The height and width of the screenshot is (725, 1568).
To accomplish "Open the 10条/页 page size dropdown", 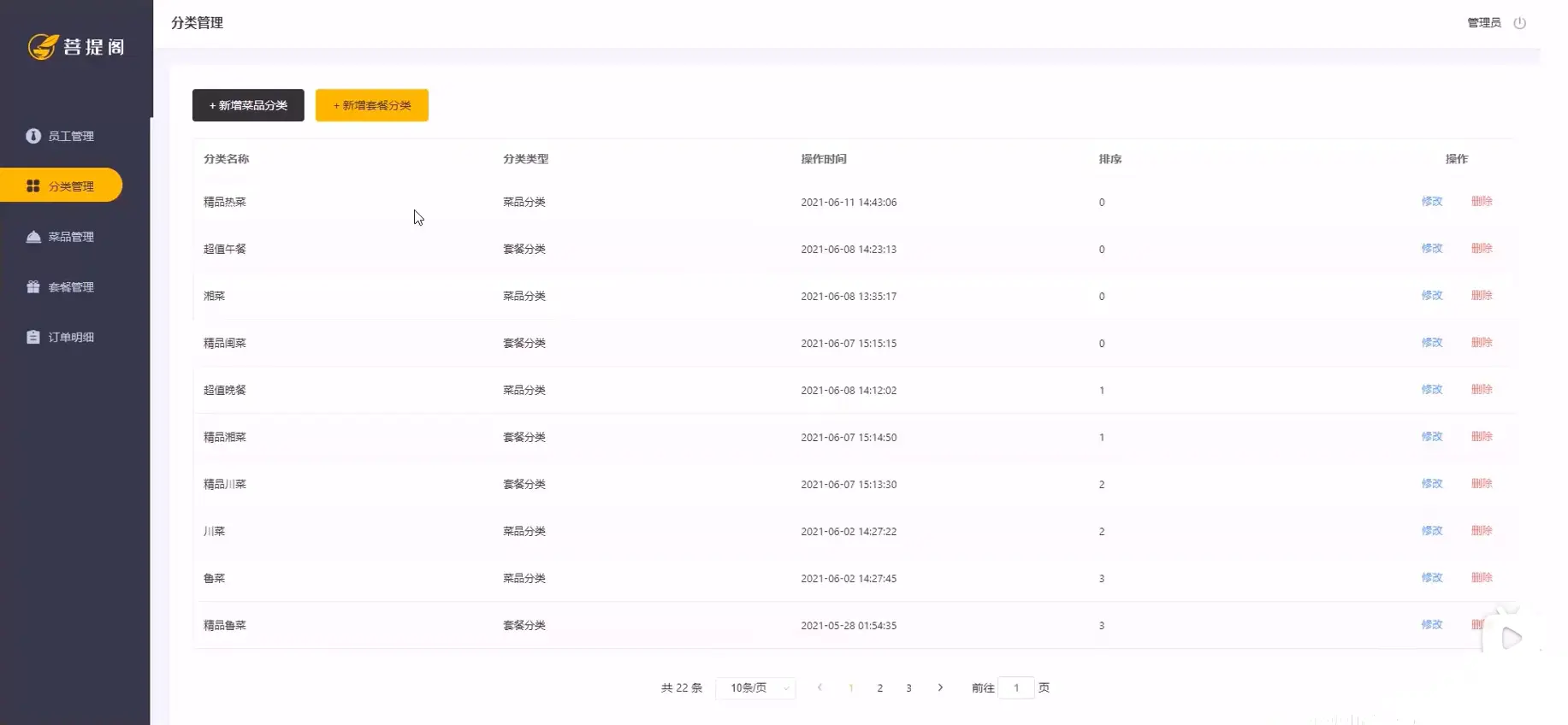I will (756, 687).
